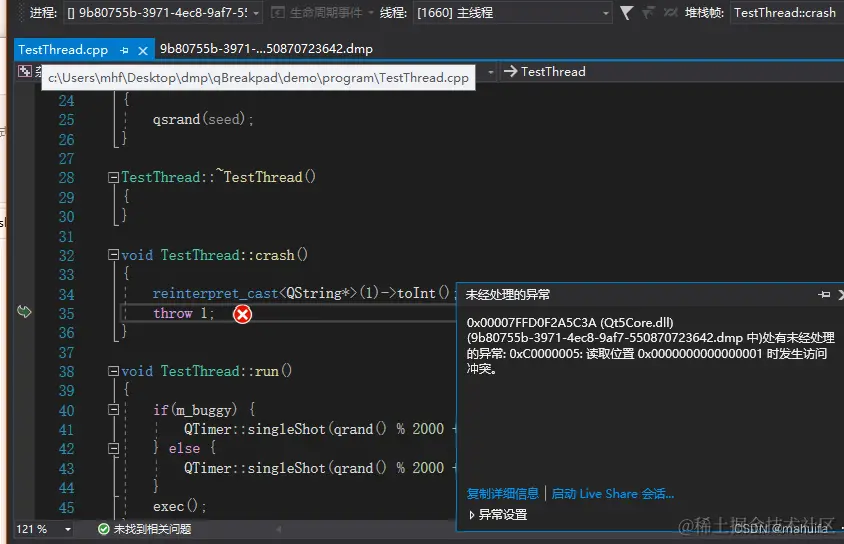
Task: Click the throw 1; statement
Action: pos(184,313)
